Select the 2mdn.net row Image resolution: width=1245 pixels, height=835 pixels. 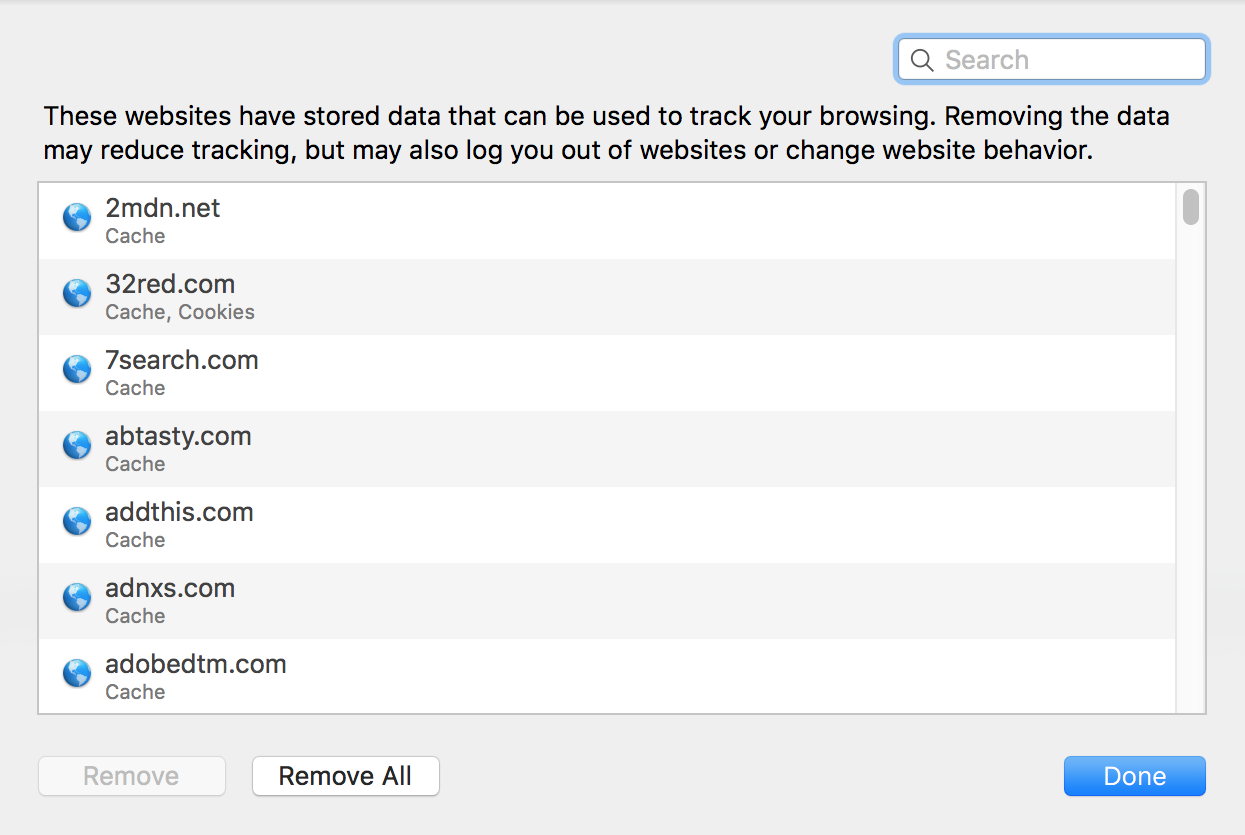click(607, 221)
